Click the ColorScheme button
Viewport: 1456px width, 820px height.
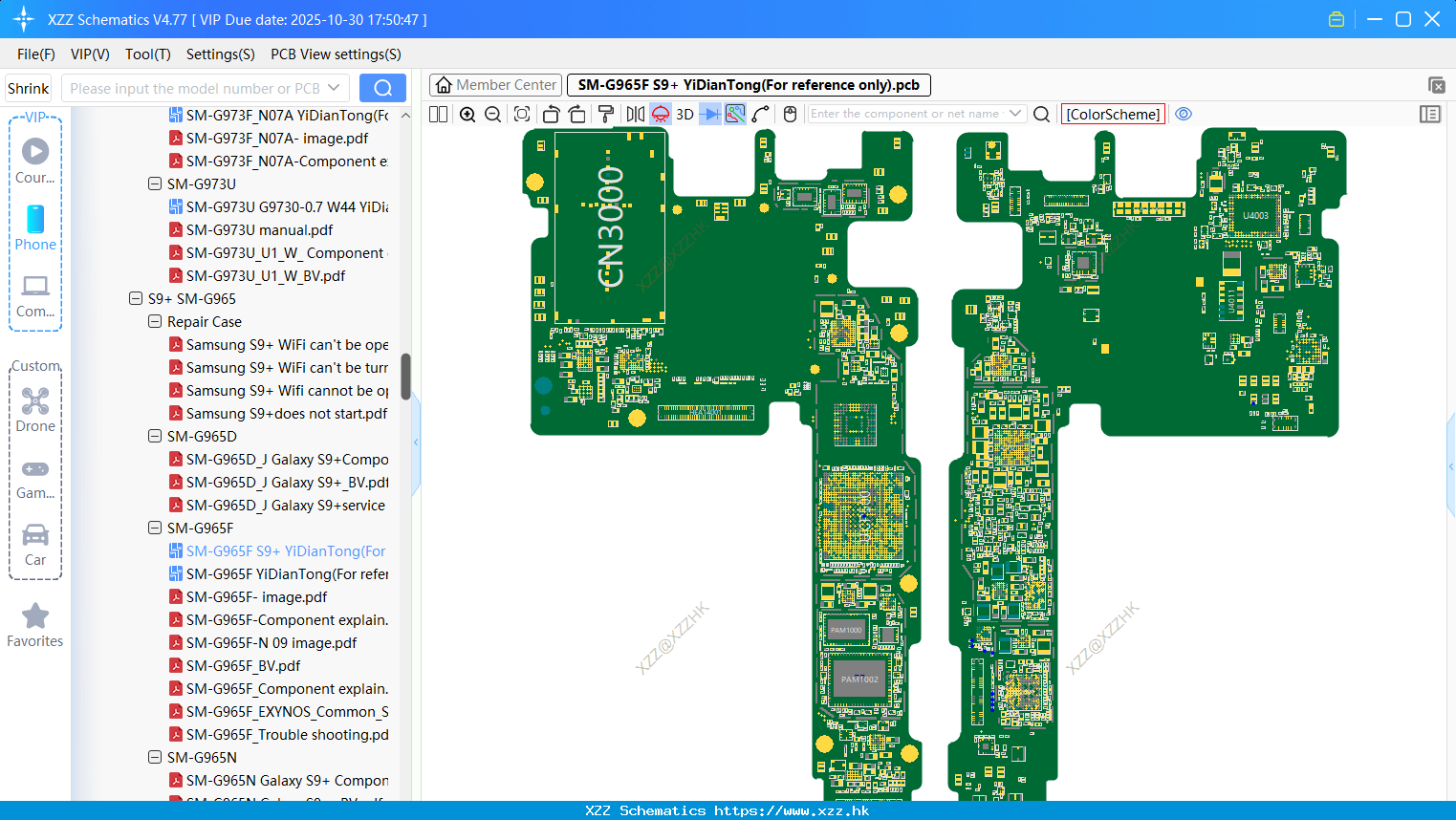coord(1113,114)
